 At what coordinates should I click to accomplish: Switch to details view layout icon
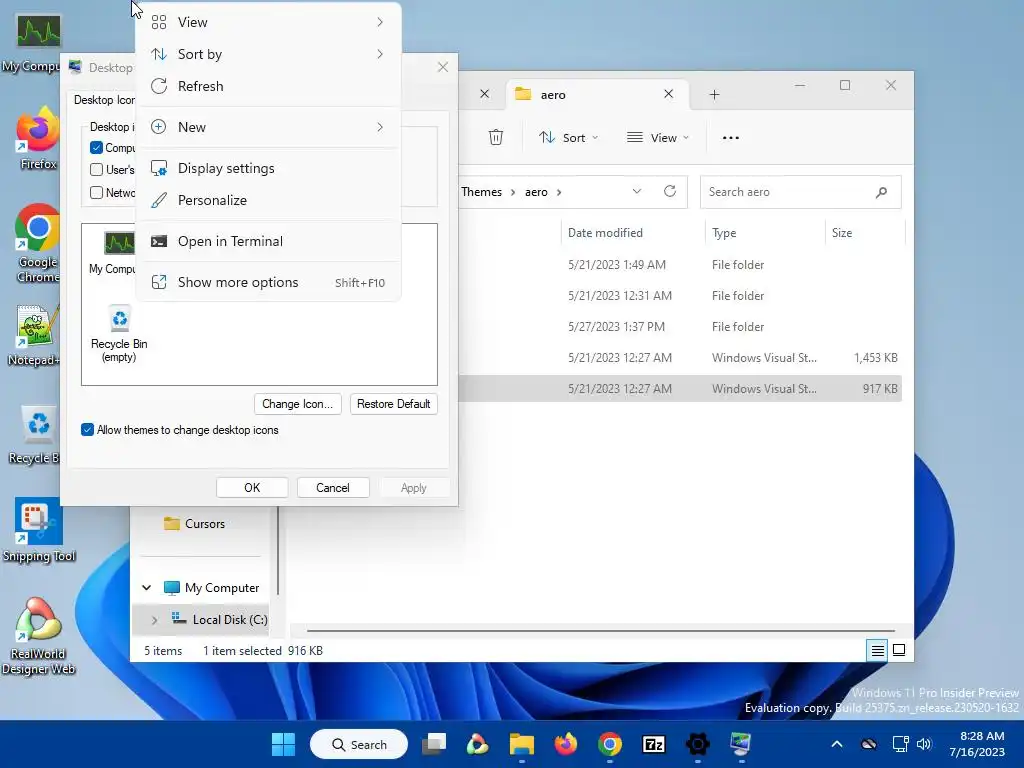click(877, 650)
